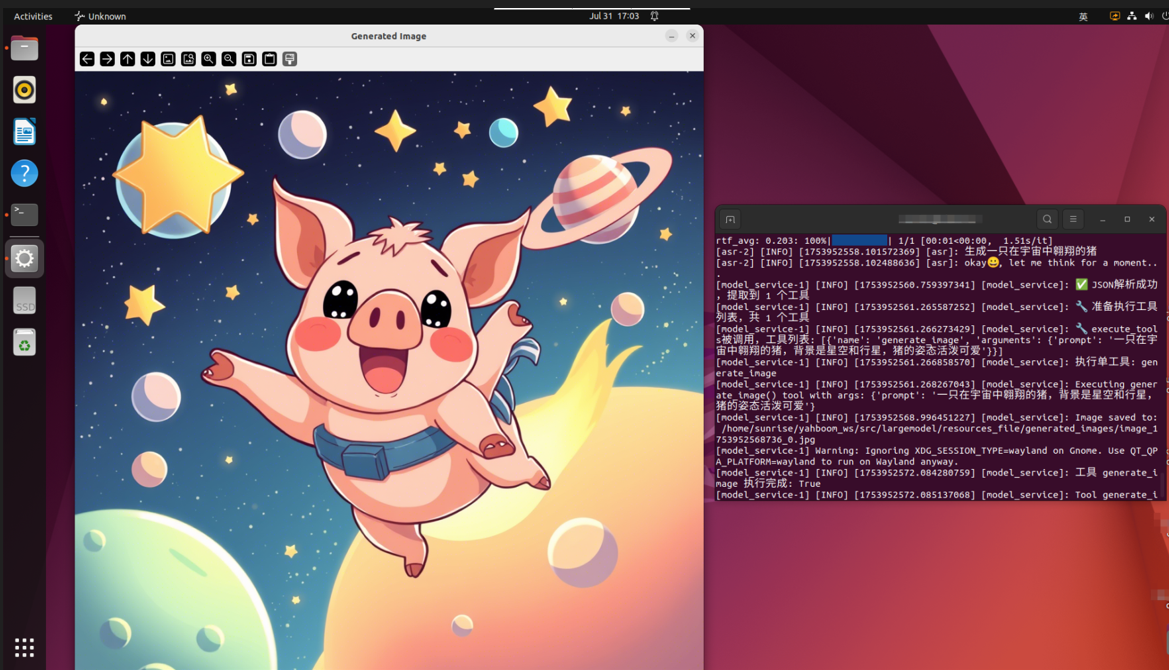Screen dimensions: 1169x670
Task: Click the '执行完成: True' terminal text
Action: (782, 484)
